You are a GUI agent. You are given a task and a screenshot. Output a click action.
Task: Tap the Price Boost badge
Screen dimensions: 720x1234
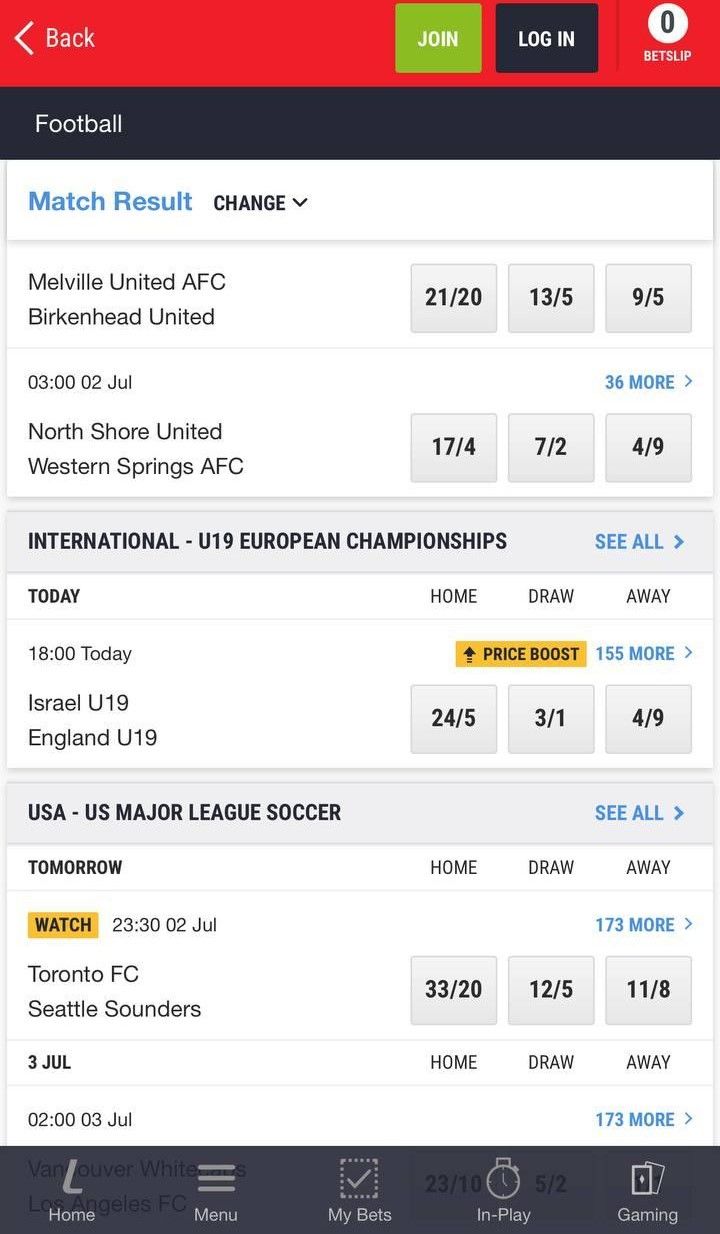tap(521, 654)
